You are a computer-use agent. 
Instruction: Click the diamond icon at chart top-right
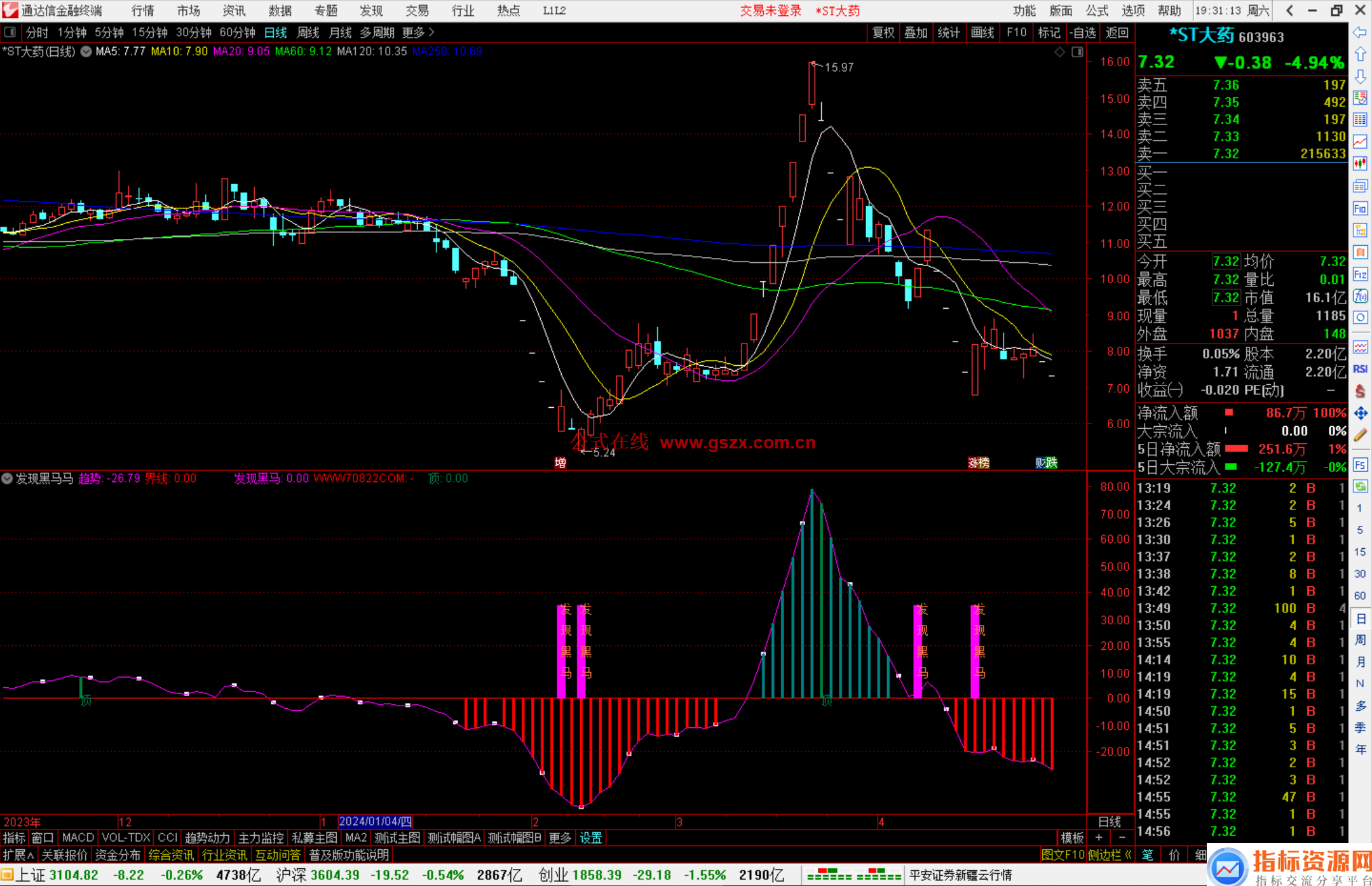coord(1059,52)
